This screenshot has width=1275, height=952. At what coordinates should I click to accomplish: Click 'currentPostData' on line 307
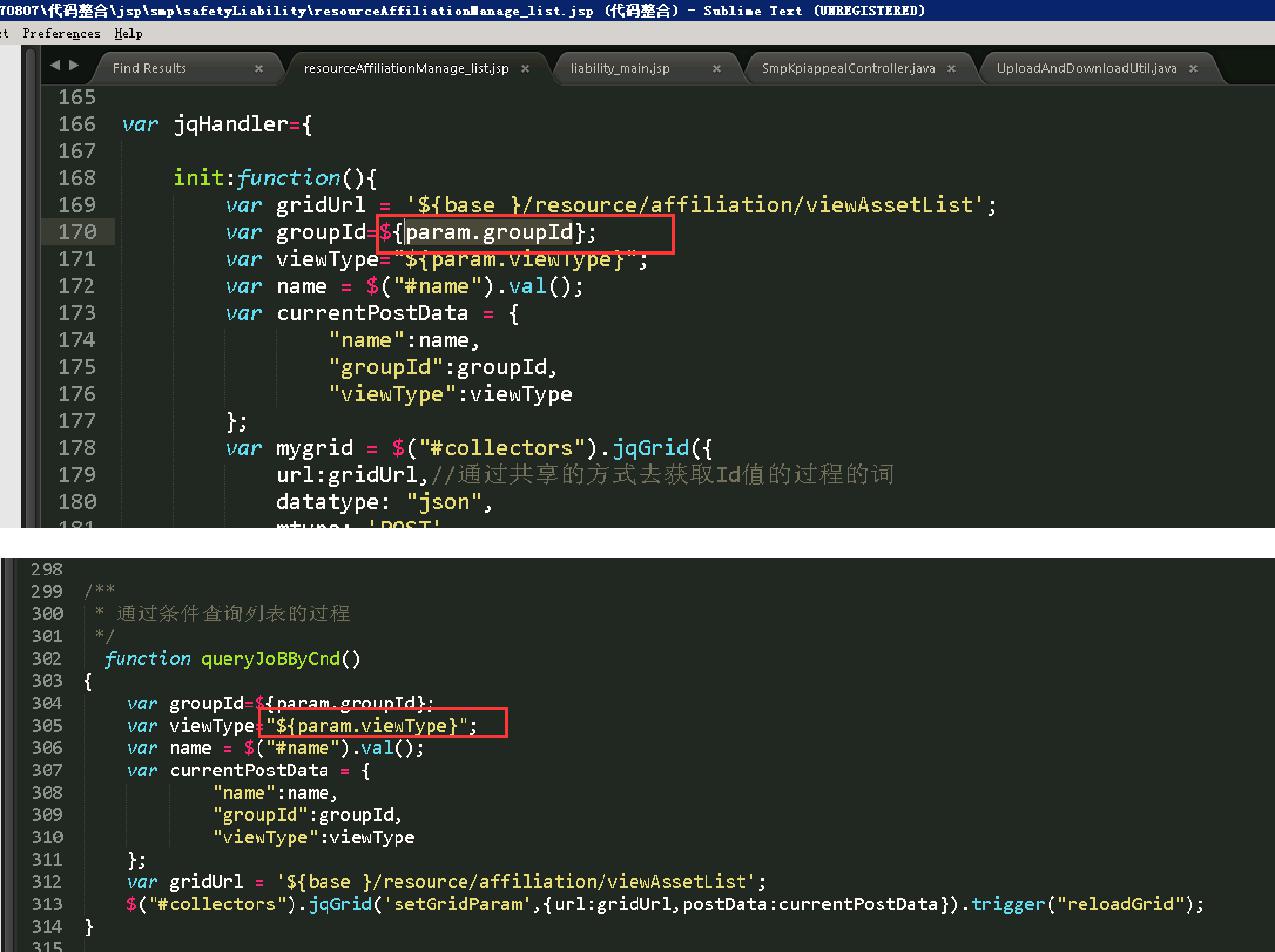click(249, 770)
